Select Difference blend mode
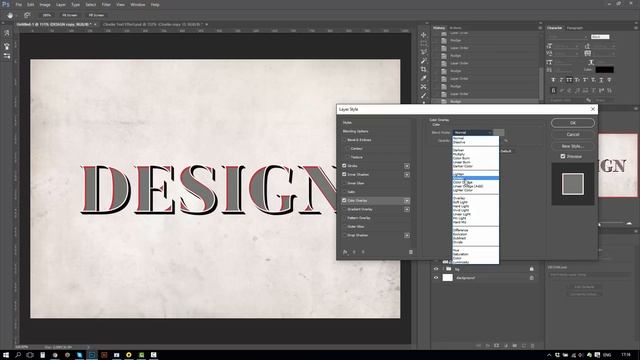Screen dimensions: 640x360 (x=476, y=230)
